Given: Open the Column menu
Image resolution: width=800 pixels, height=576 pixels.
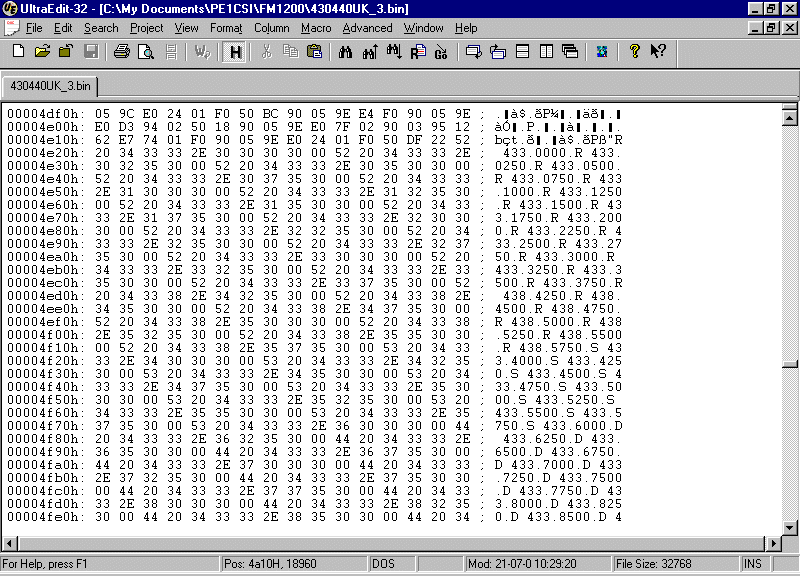Looking at the screenshot, I should coord(271,28).
